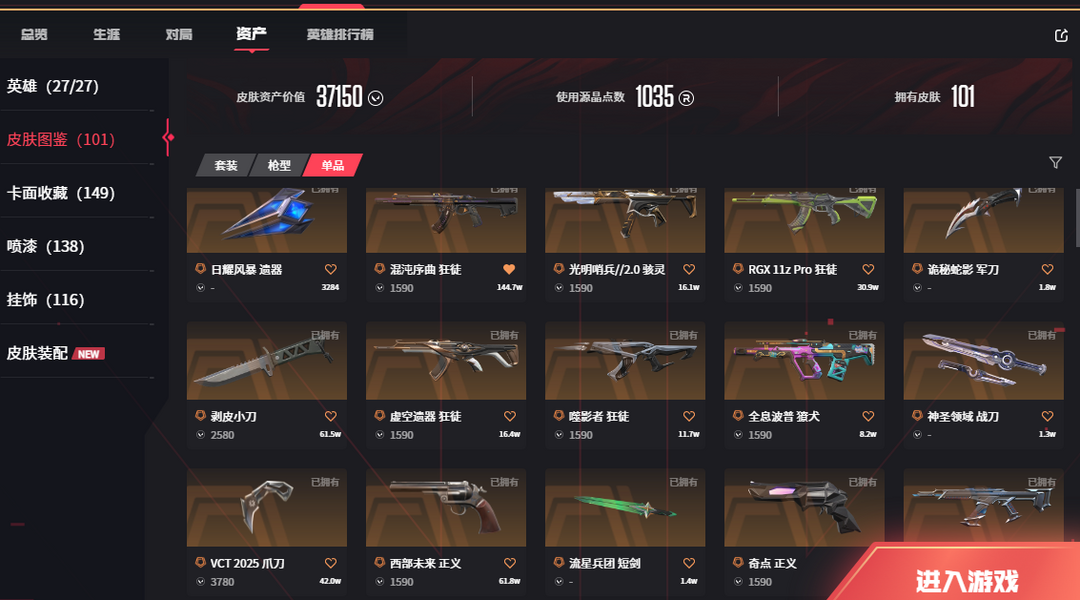Click heart icon for 西部未来 正义

(510, 563)
